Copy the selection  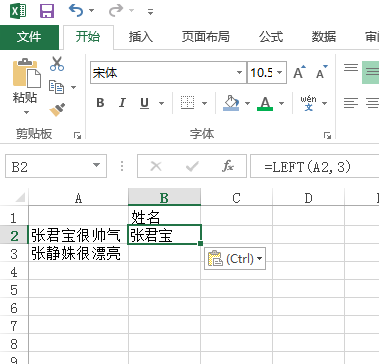tap(56, 87)
